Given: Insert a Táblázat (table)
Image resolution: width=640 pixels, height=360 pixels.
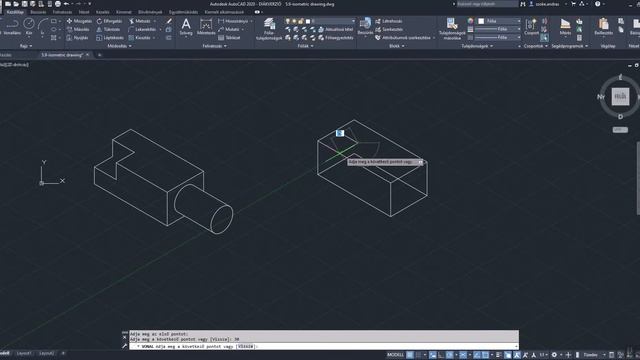Looking at the screenshot, I should (229, 38).
